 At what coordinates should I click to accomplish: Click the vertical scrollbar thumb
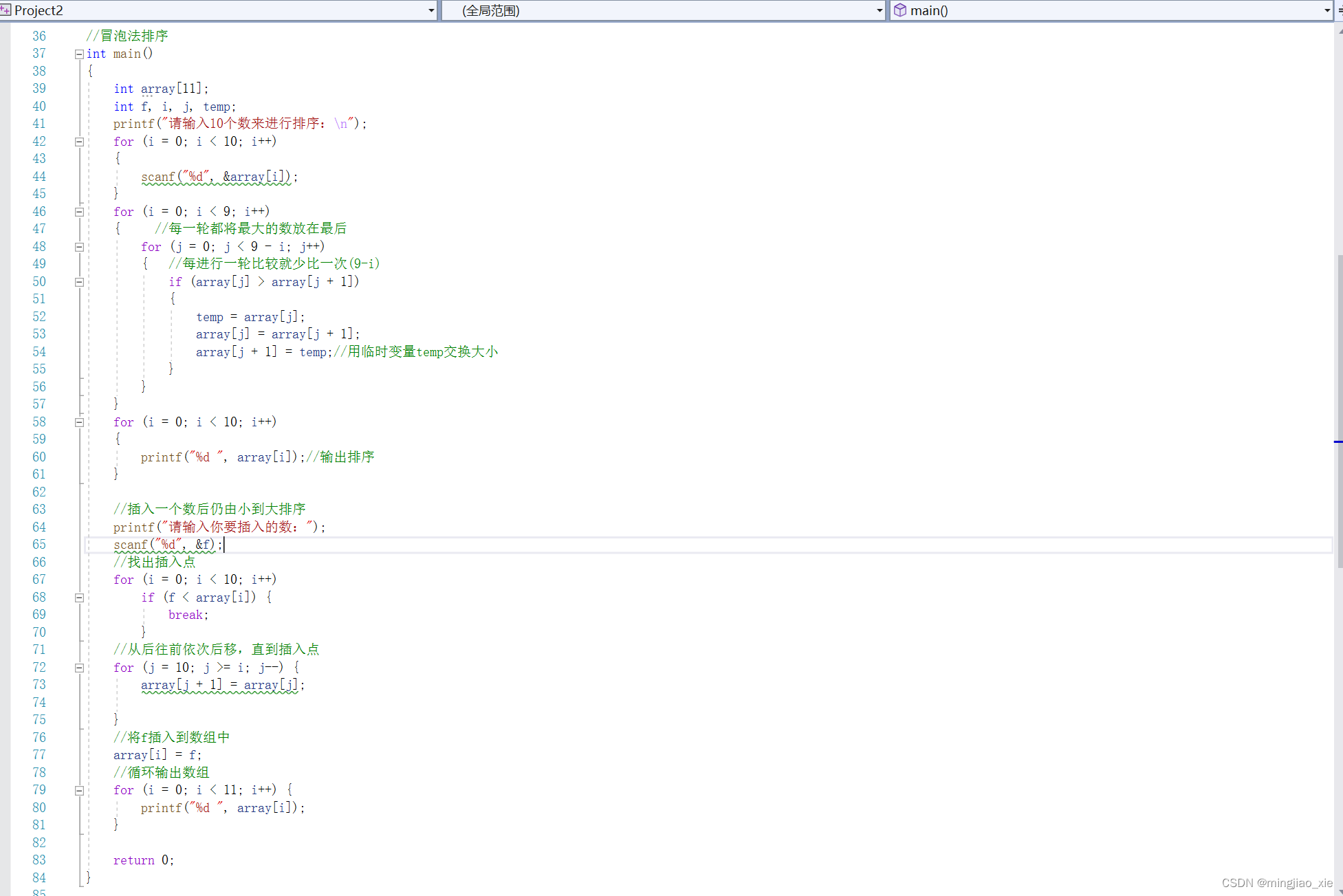(1339, 413)
